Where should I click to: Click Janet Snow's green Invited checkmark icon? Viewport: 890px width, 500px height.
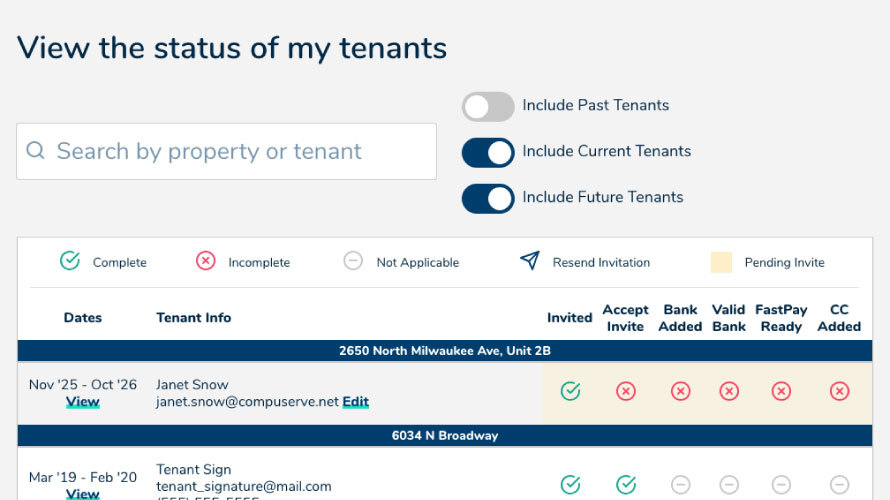(570, 391)
